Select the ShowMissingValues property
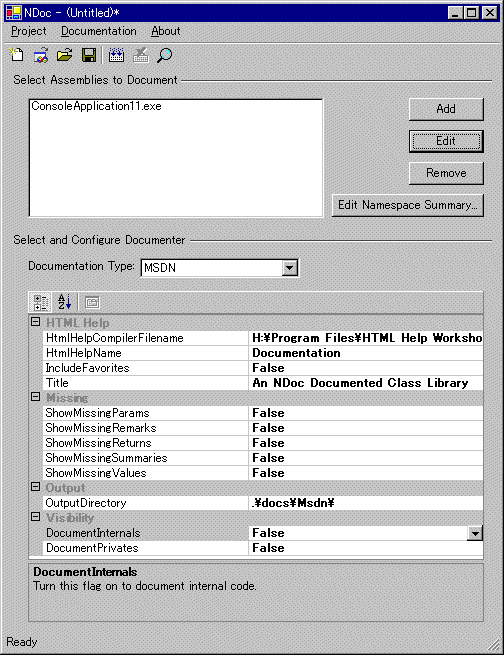The width and height of the screenshot is (504, 655). tap(146, 473)
